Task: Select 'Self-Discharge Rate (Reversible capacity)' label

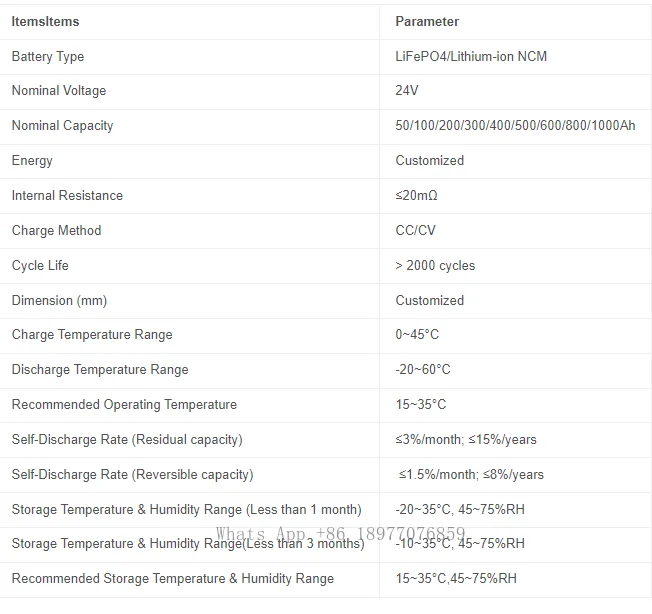Action: 132,474
